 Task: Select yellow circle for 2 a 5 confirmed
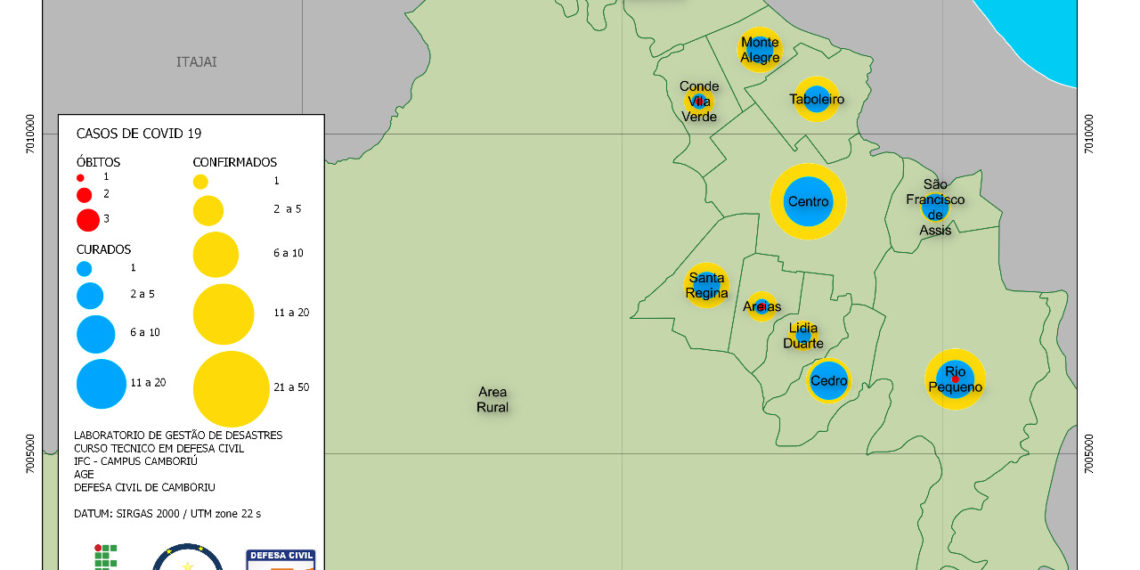208,210
